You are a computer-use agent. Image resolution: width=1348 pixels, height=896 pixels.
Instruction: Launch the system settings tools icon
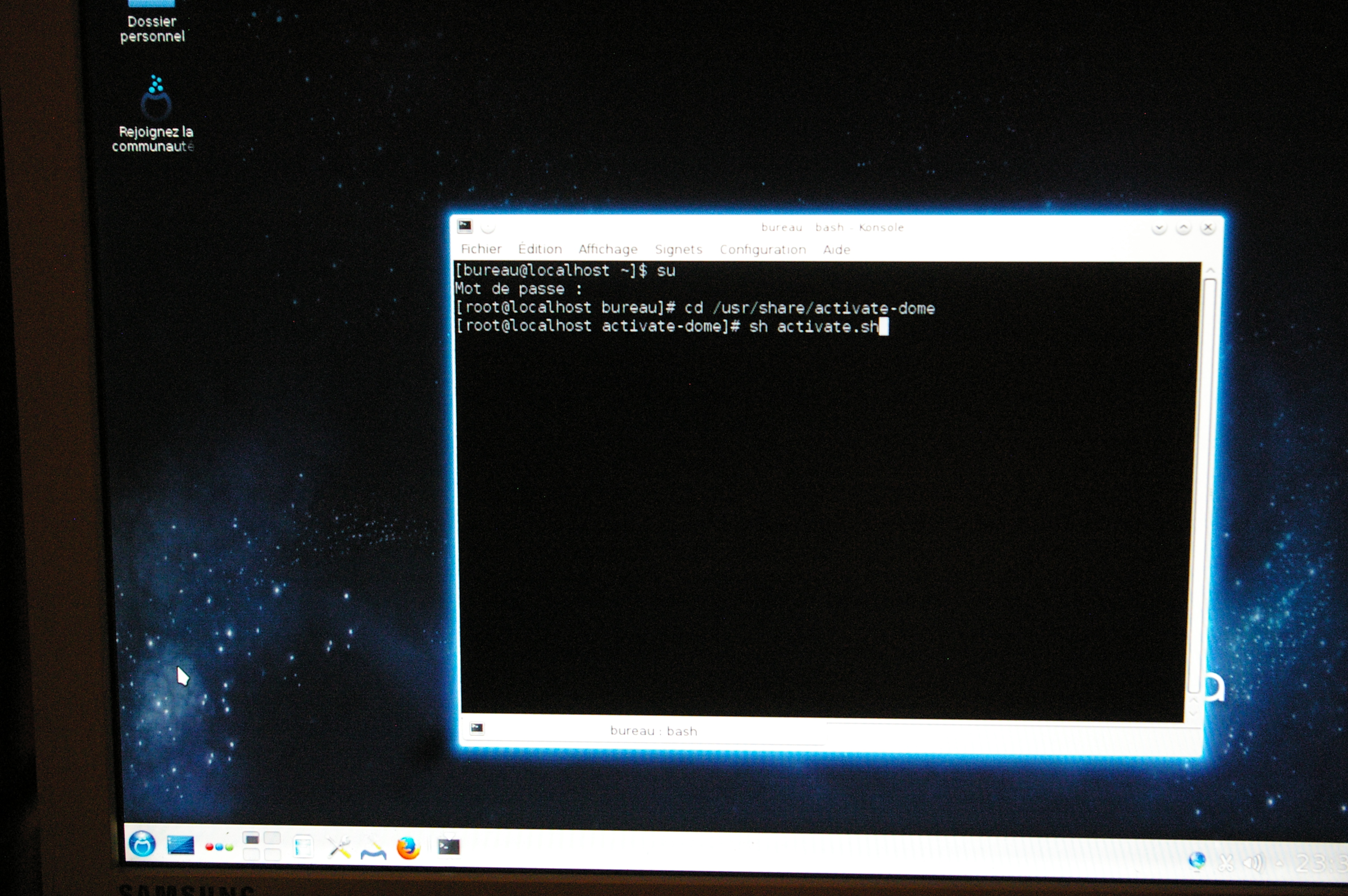[339, 848]
